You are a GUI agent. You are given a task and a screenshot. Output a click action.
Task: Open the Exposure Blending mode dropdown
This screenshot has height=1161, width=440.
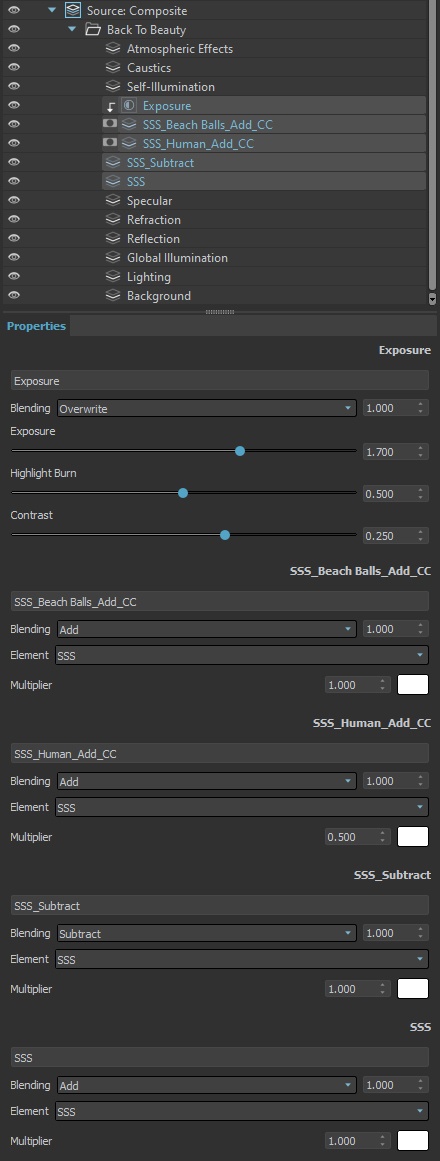207,408
